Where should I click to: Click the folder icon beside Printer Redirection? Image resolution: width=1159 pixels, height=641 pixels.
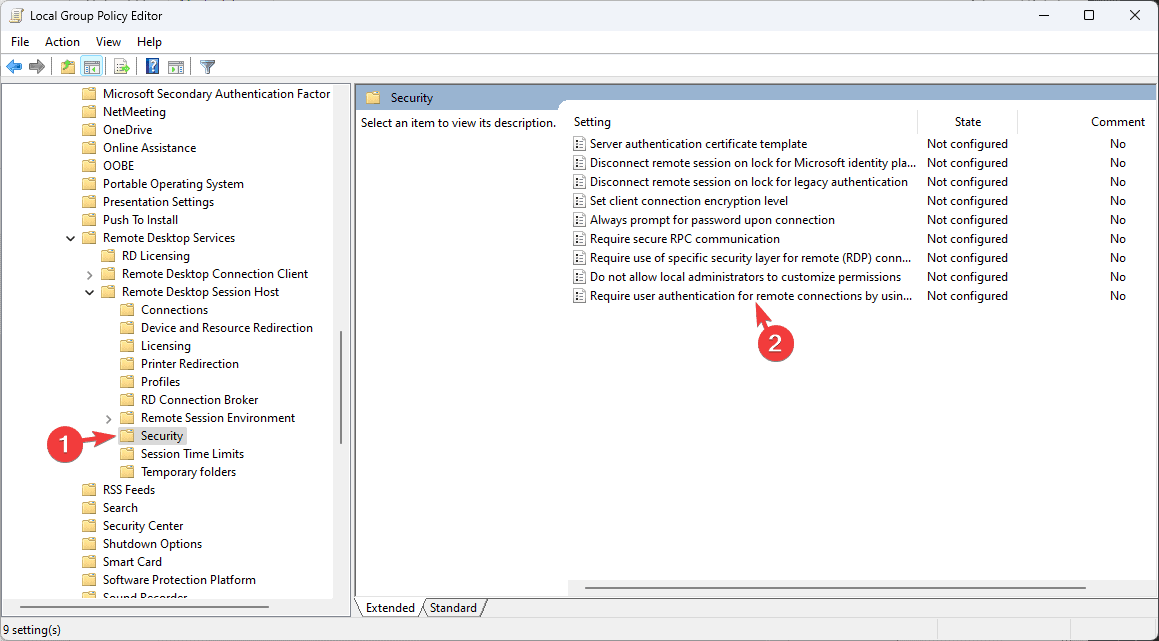tap(128, 364)
